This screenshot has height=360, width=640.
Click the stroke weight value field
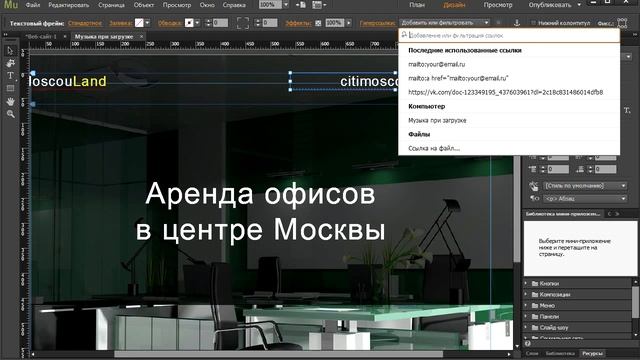220,23
